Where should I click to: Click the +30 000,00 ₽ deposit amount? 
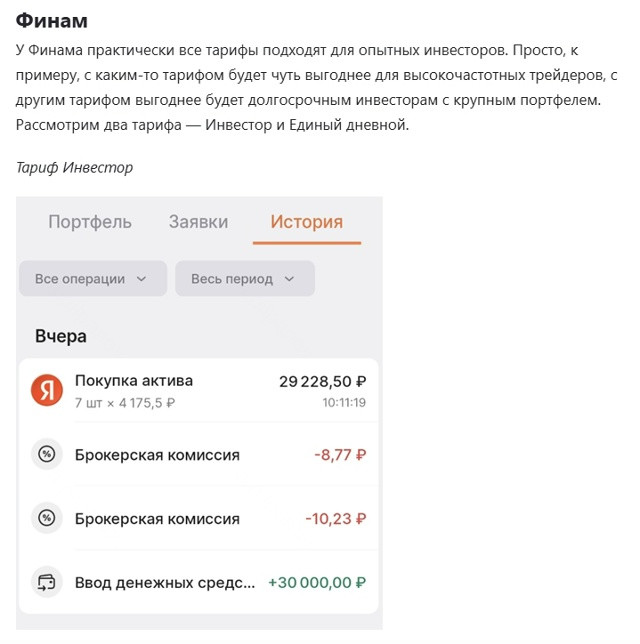(x=317, y=582)
